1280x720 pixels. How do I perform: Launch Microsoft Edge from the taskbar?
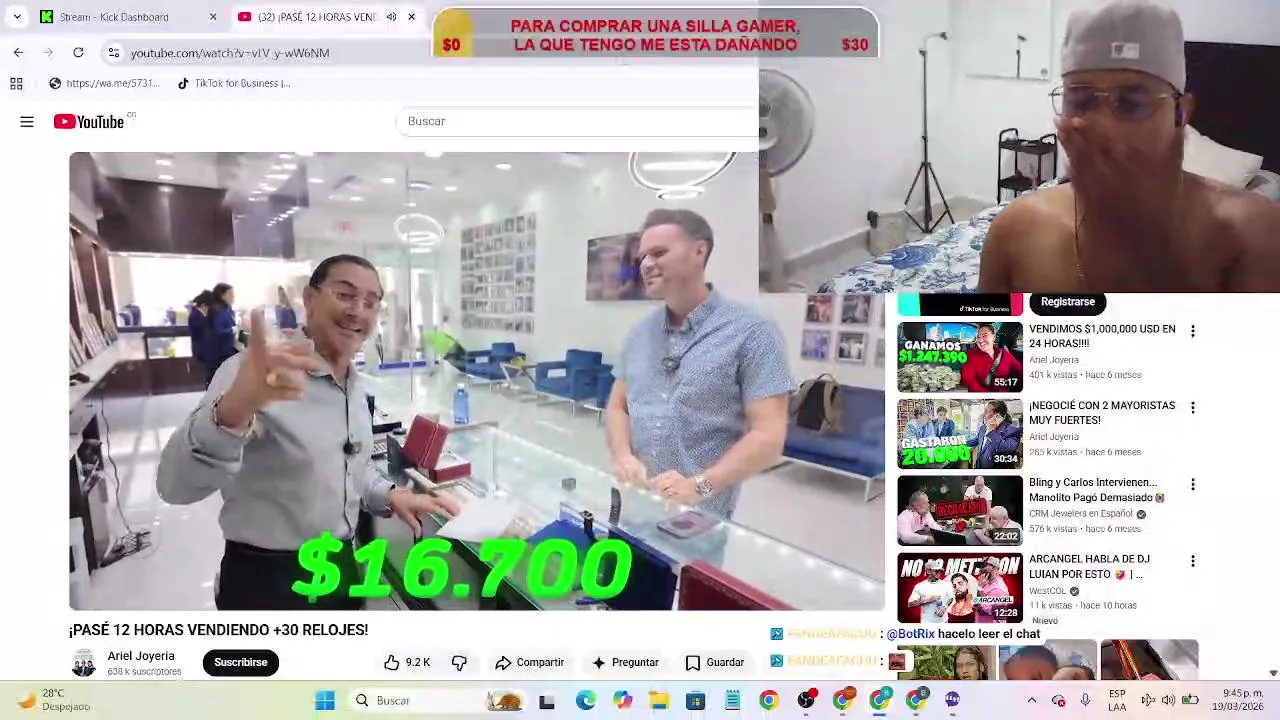pos(585,701)
